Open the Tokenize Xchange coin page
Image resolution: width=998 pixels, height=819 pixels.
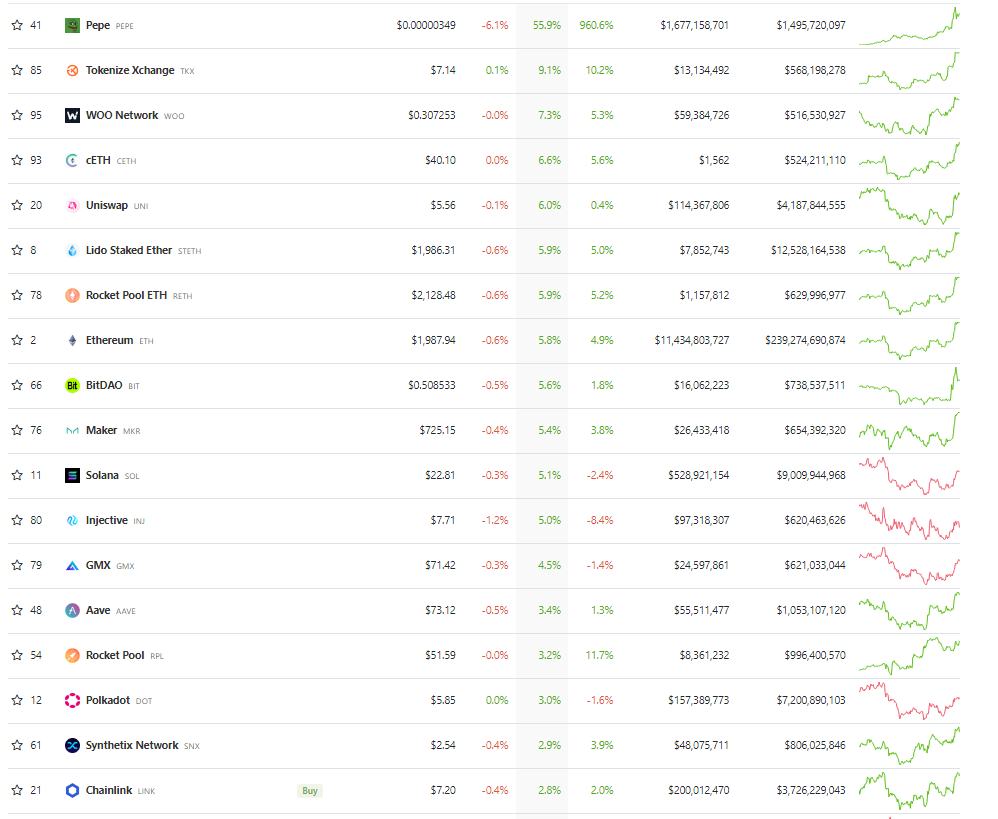pyautogui.click(x=129, y=70)
